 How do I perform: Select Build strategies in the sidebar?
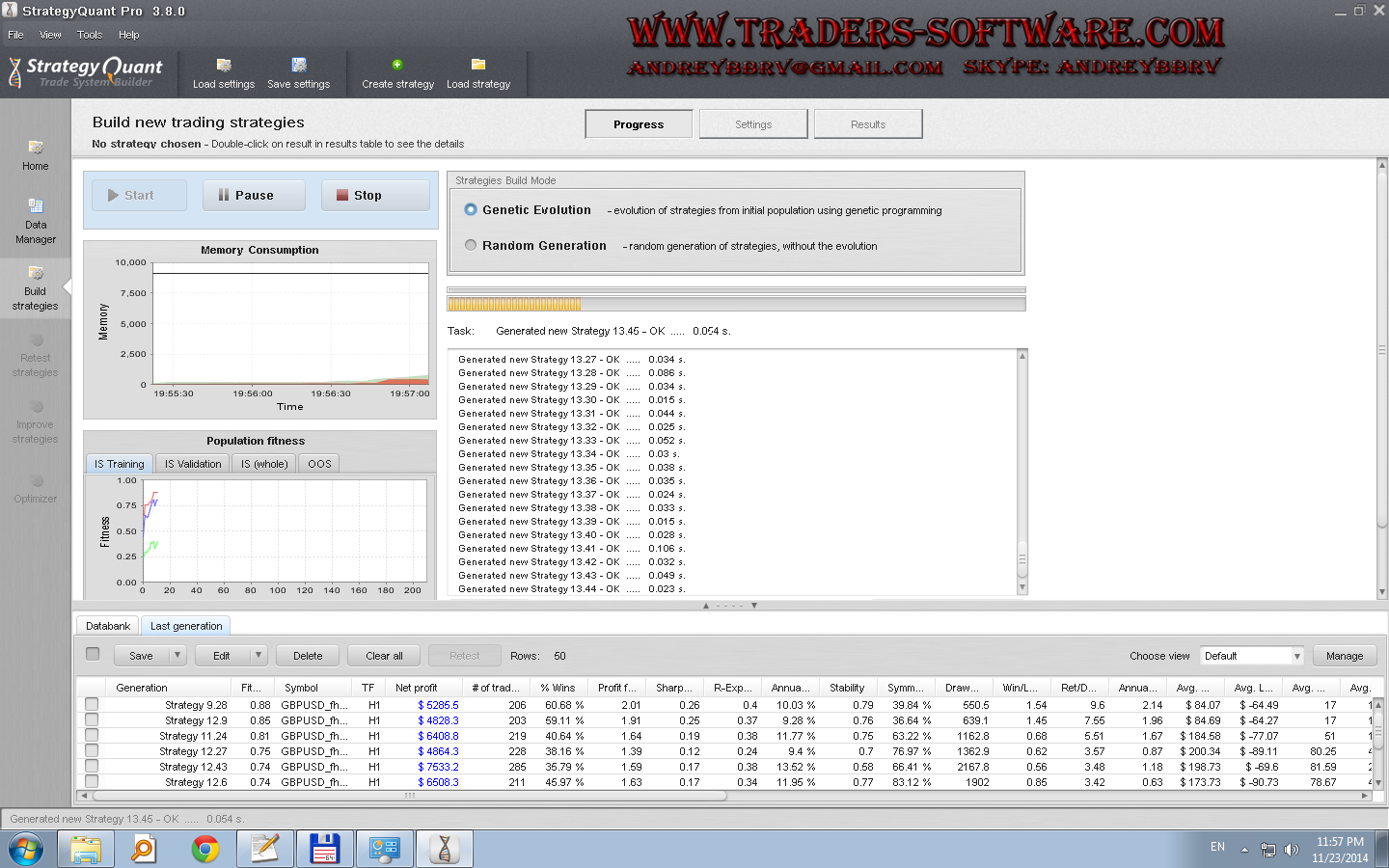click(x=36, y=287)
